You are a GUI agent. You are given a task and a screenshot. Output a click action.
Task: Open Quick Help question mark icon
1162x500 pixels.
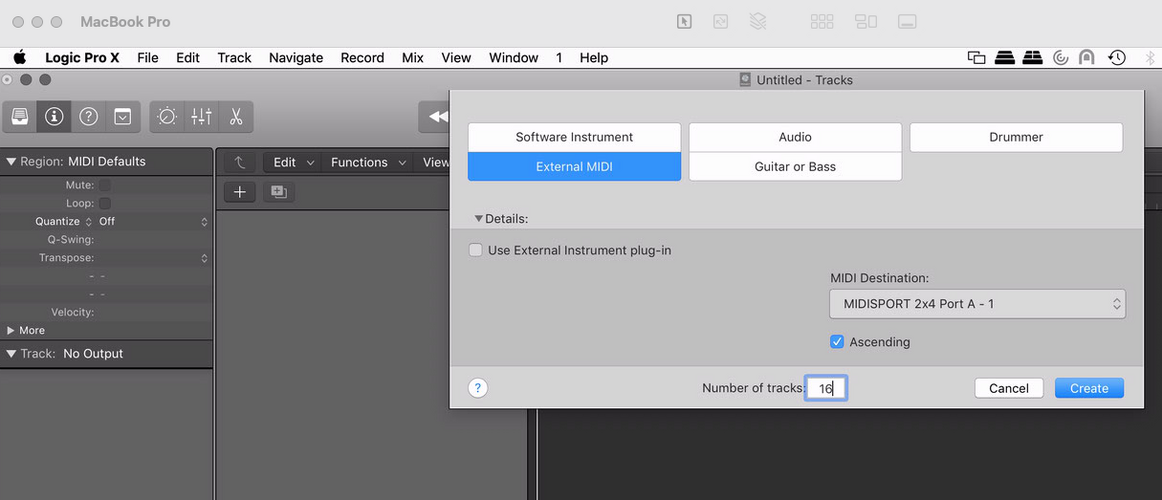[x=88, y=116]
